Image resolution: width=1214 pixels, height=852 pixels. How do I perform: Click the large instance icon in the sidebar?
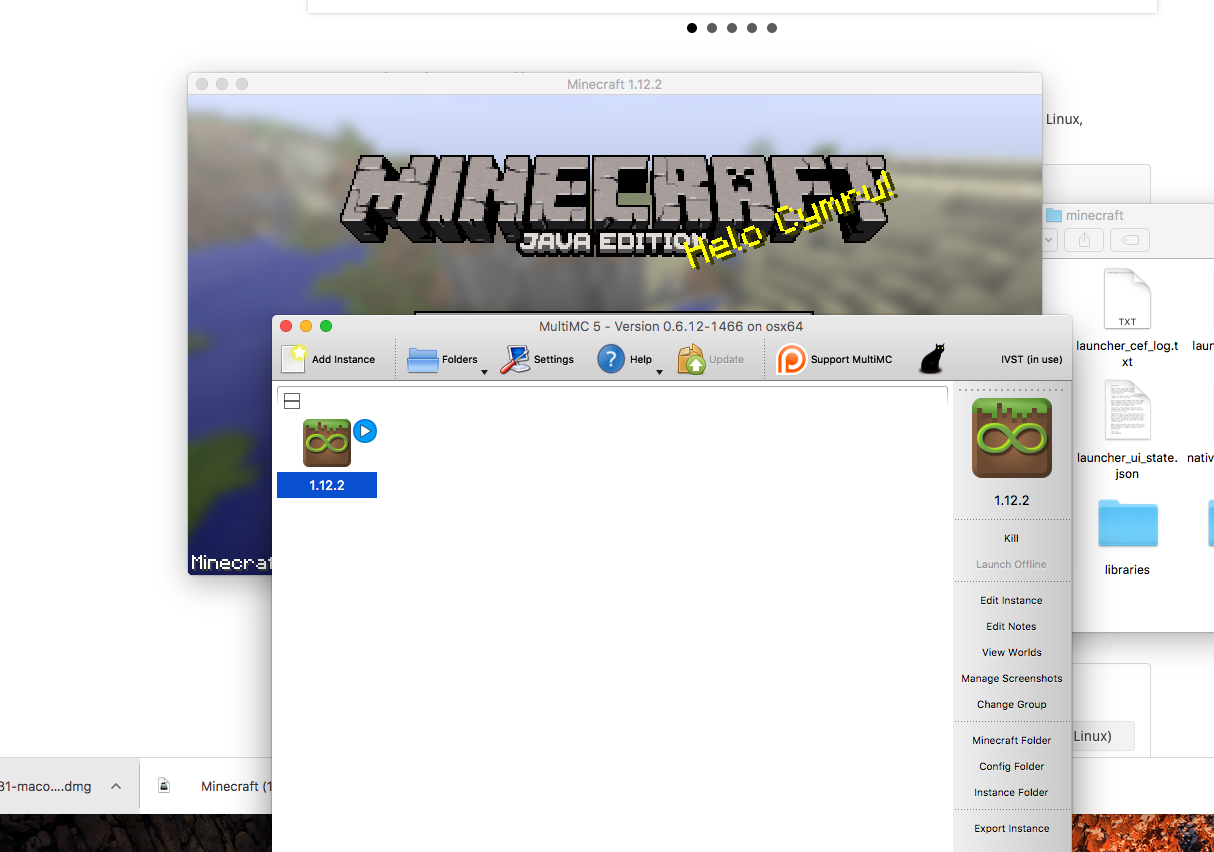1011,438
